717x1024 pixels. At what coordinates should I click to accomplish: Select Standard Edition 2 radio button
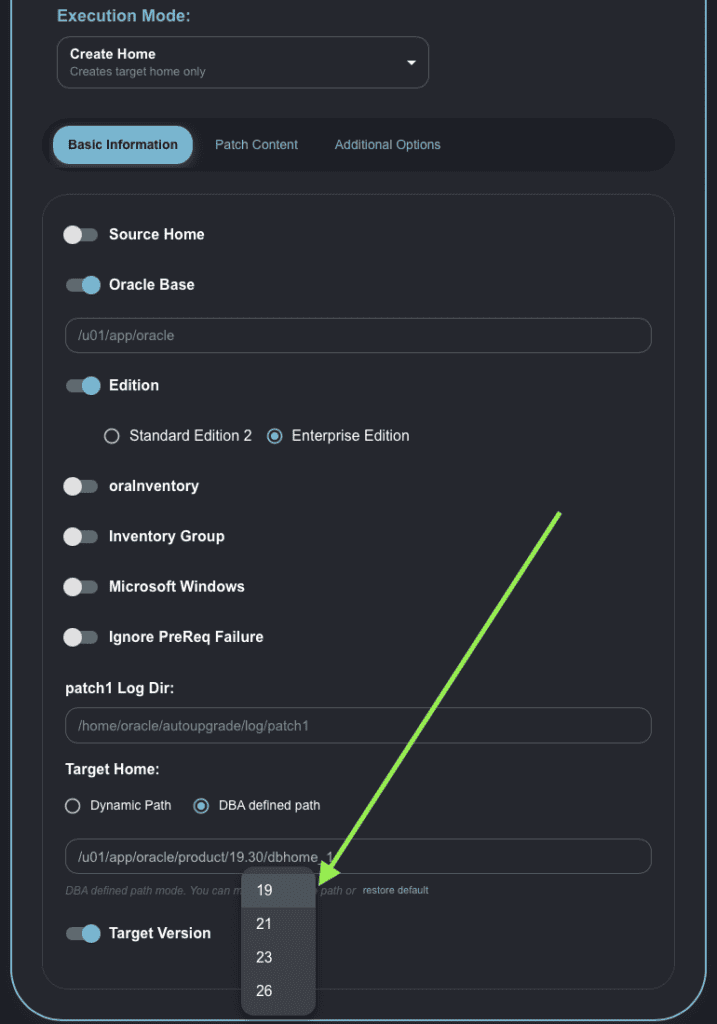(113, 436)
